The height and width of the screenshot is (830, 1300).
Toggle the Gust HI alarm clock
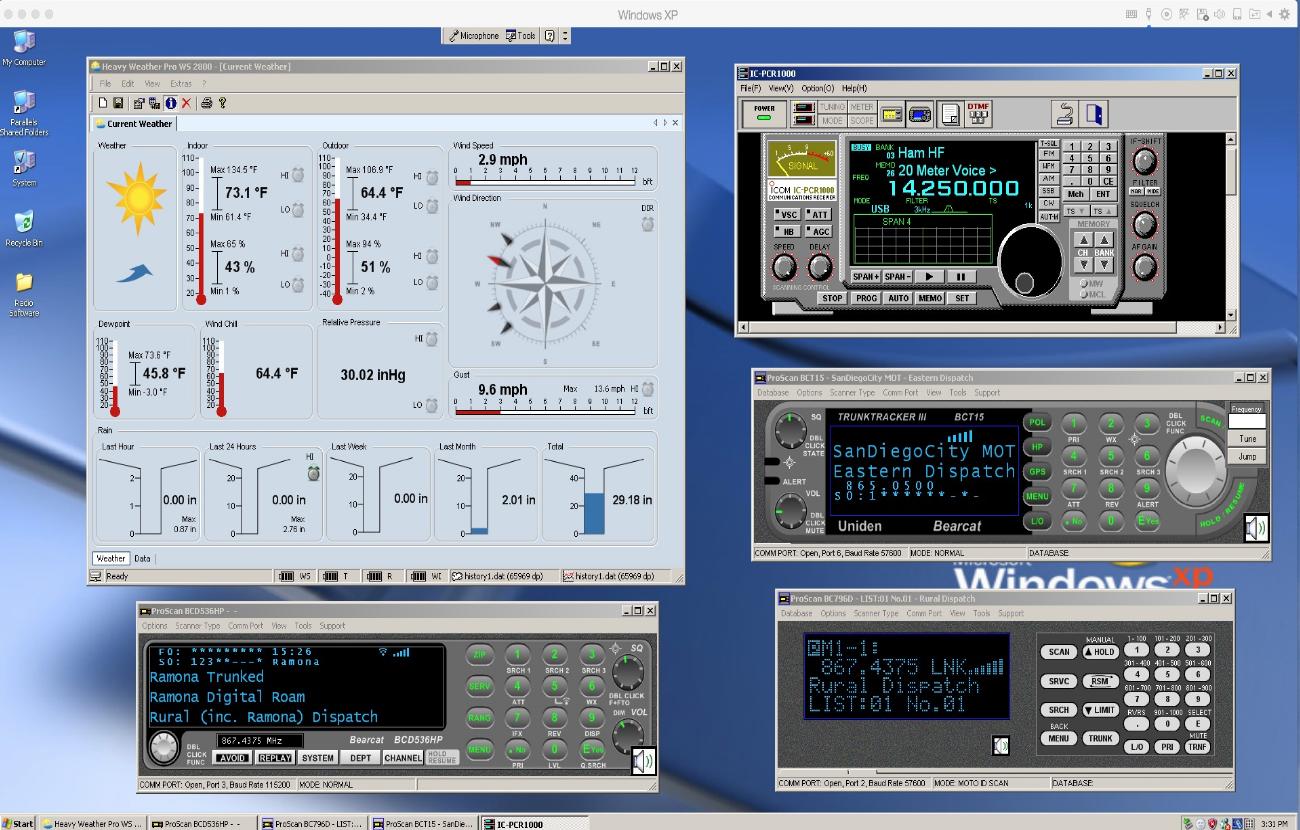pos(647,389)
